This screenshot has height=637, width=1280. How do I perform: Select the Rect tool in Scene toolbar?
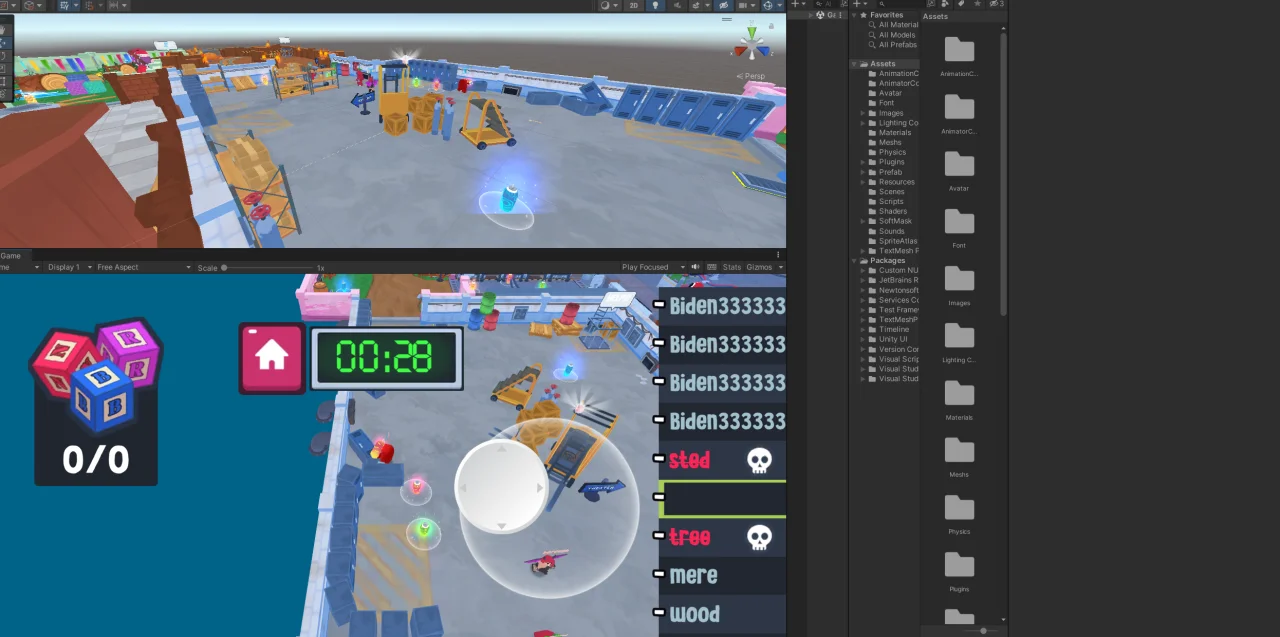pyautogui.click(x=4, y=81)
